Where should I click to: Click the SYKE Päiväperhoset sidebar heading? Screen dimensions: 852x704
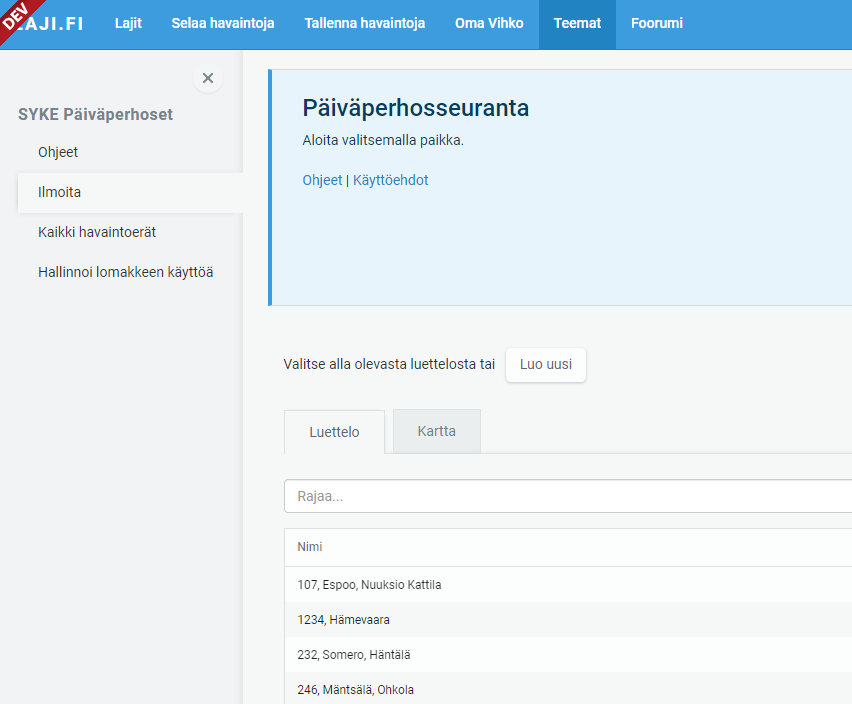click(95, 115)
